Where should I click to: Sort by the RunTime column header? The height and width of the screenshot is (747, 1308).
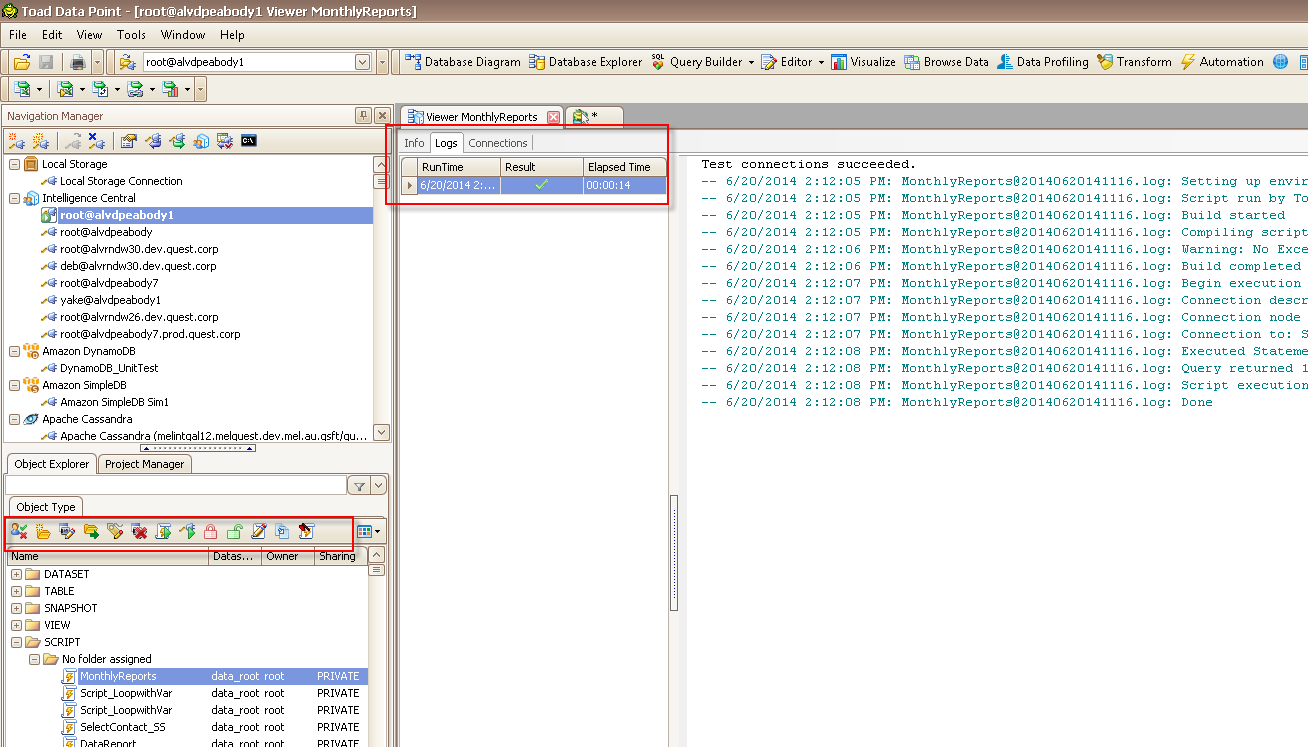[x=459, y=167]
